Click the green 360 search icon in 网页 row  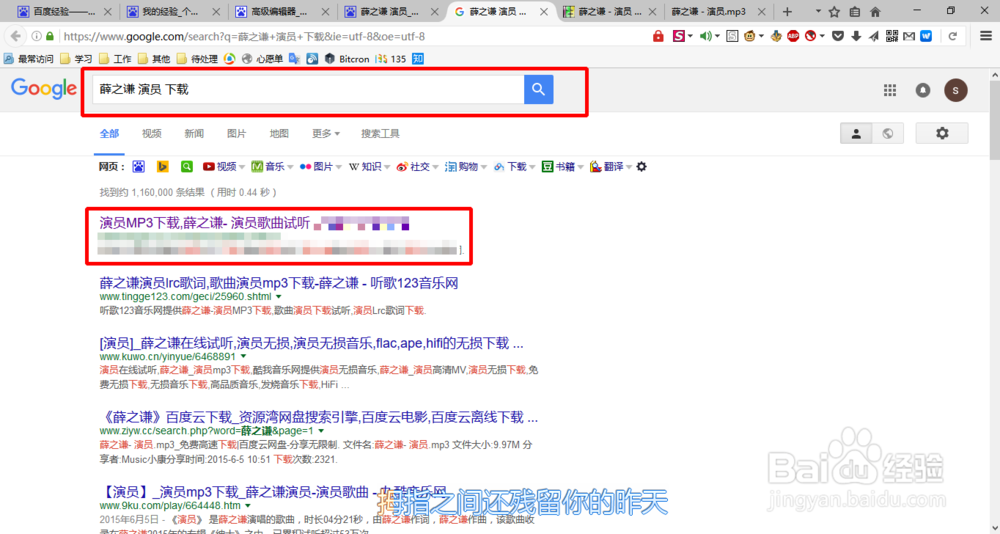point(186,167)
